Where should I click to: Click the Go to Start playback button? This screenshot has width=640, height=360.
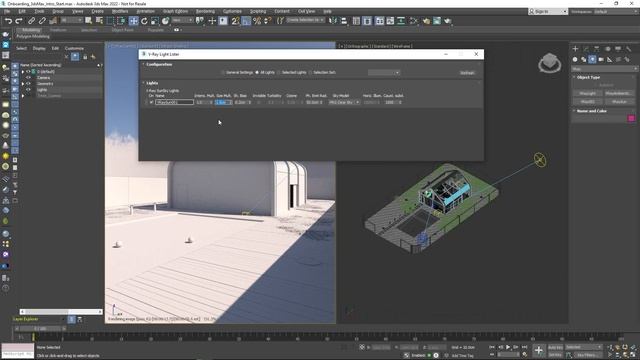coord(492,347)
